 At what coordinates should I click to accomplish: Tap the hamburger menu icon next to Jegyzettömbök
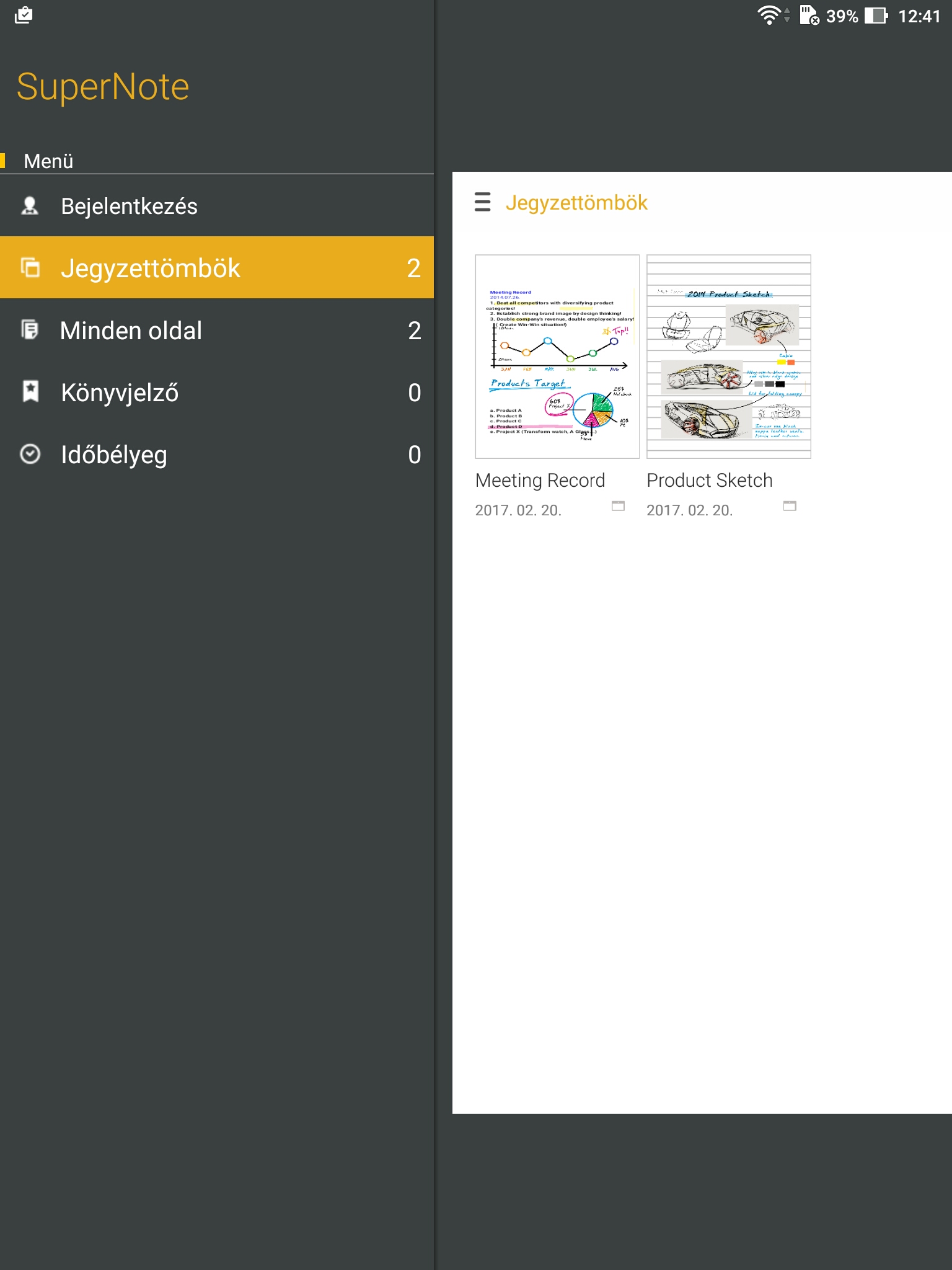tap(483, 202)
